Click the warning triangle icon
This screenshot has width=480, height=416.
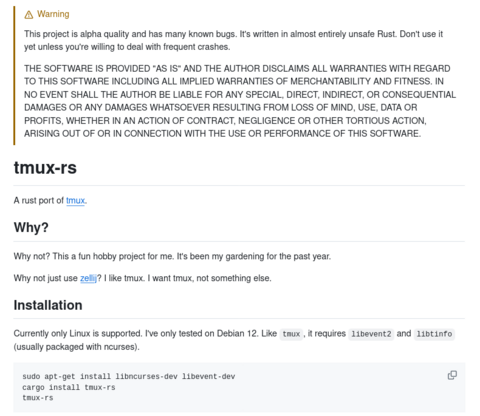click(29, 15)
